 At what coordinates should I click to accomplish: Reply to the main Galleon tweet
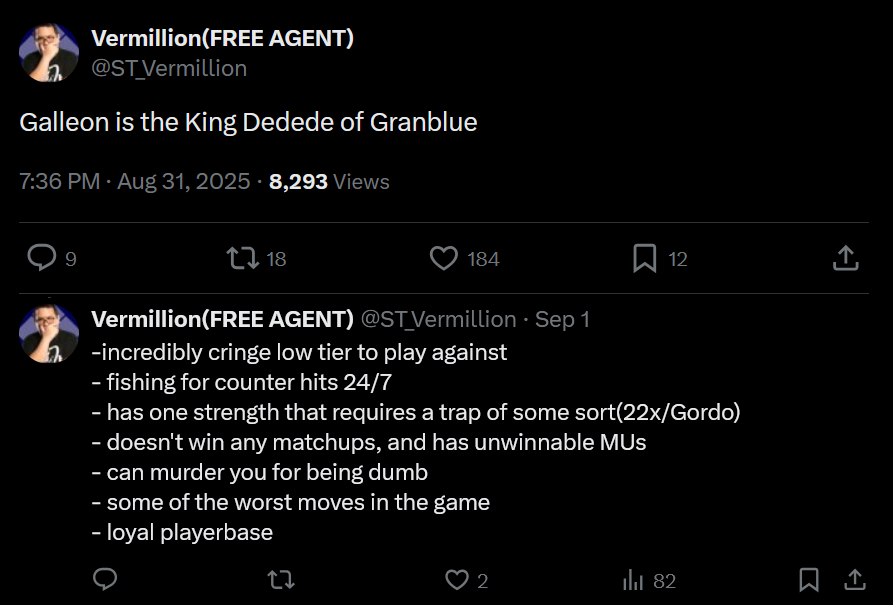(41, 259)
